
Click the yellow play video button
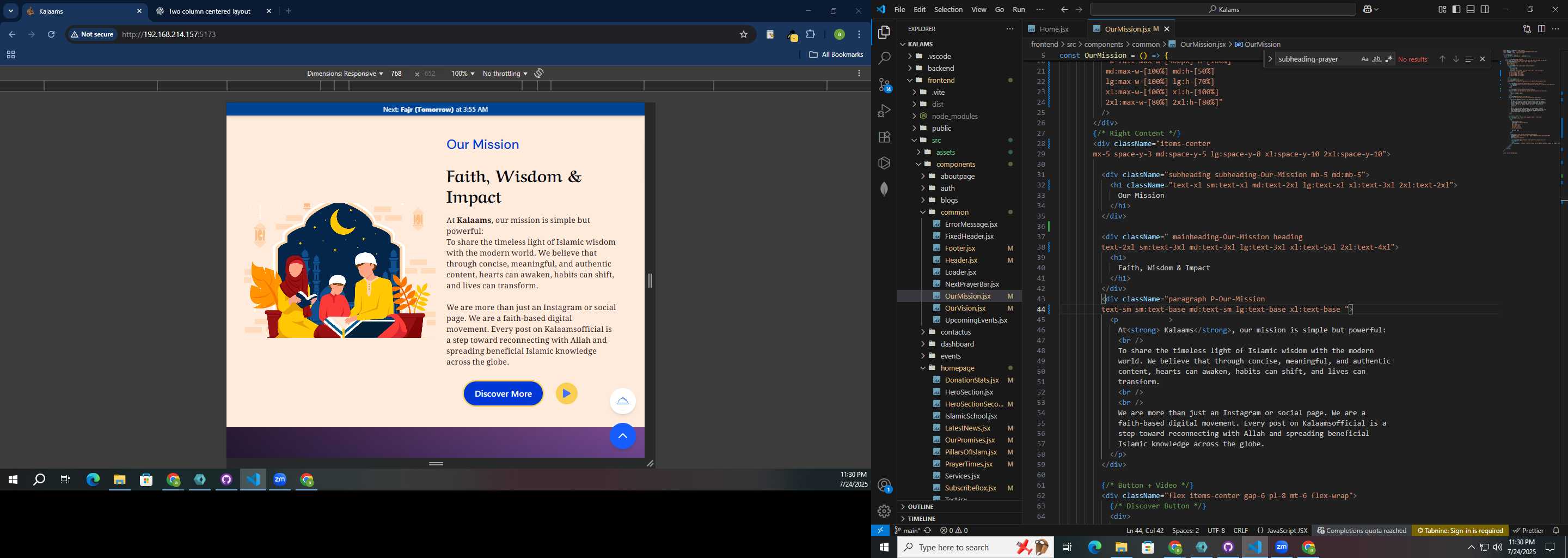click(x=566, y=393)
